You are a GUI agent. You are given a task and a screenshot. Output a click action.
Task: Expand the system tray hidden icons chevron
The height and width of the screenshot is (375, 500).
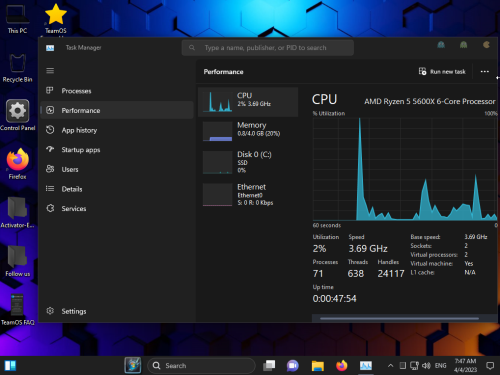click(390, 366)
